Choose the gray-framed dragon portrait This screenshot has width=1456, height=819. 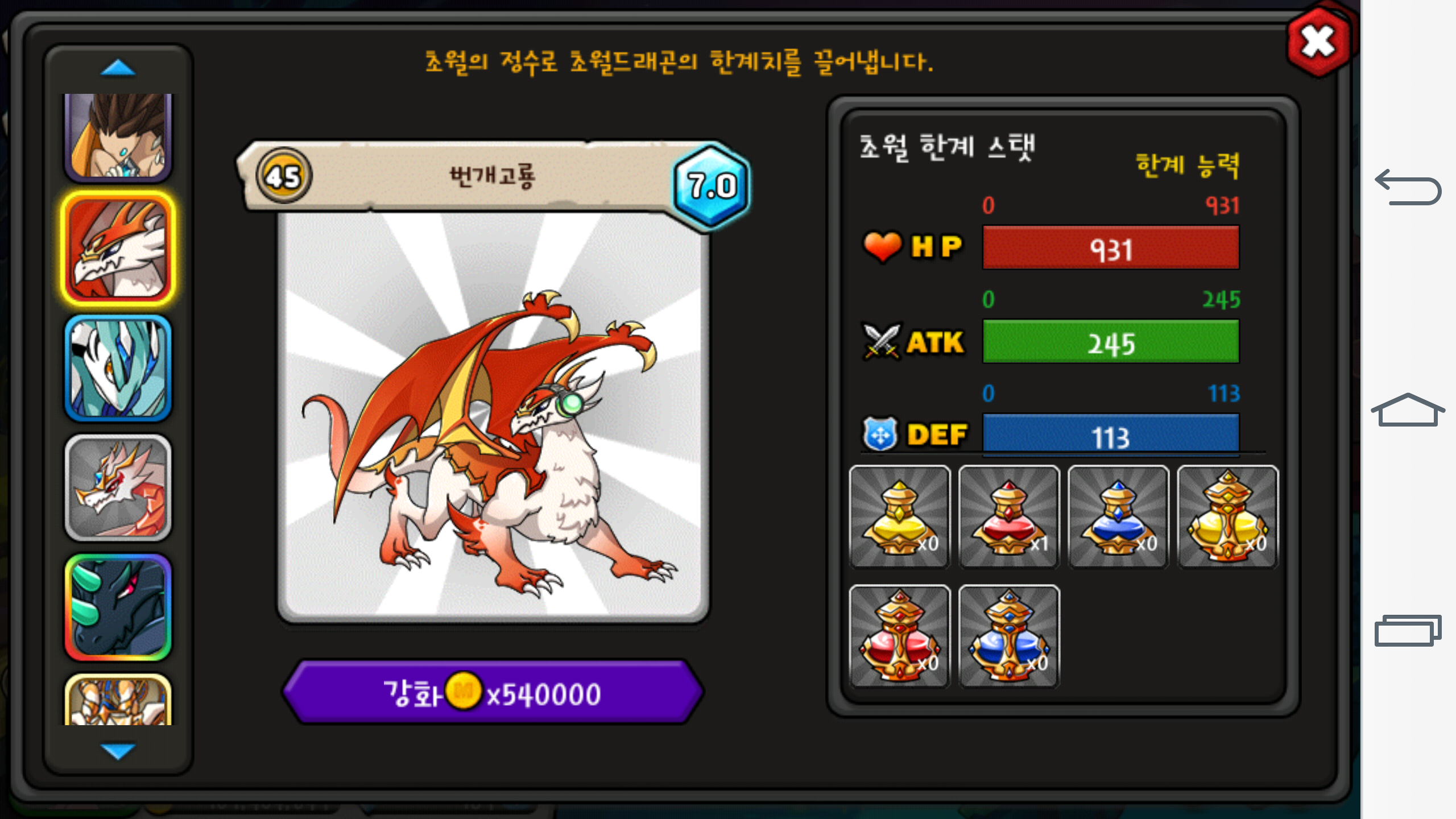[x=118, y=488]
